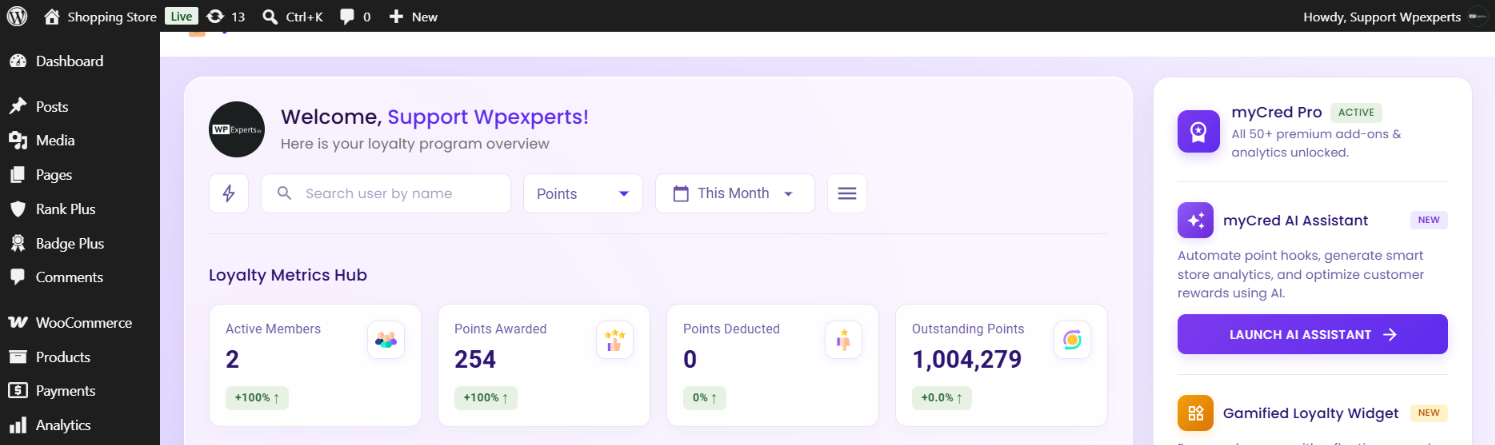Click the Active Members +100% badge
1495x445 pixels.
pyautogui.click(x=257, y=398)
